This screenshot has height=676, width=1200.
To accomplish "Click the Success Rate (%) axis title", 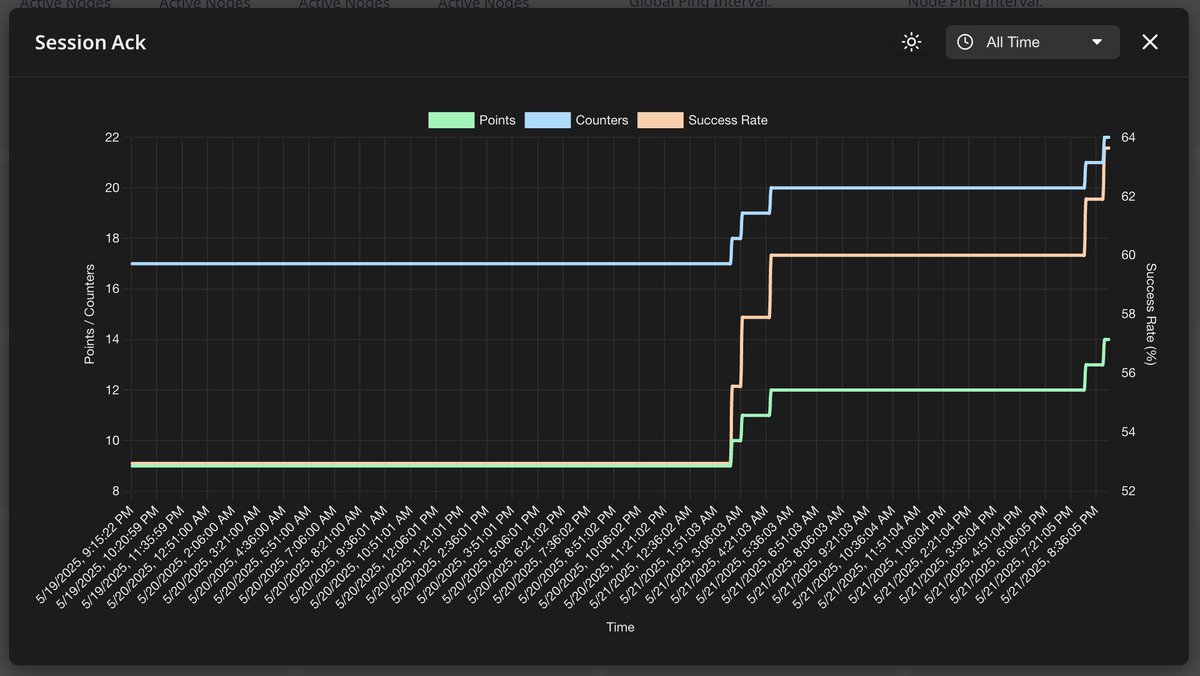I will click(x=1151, y=313).
